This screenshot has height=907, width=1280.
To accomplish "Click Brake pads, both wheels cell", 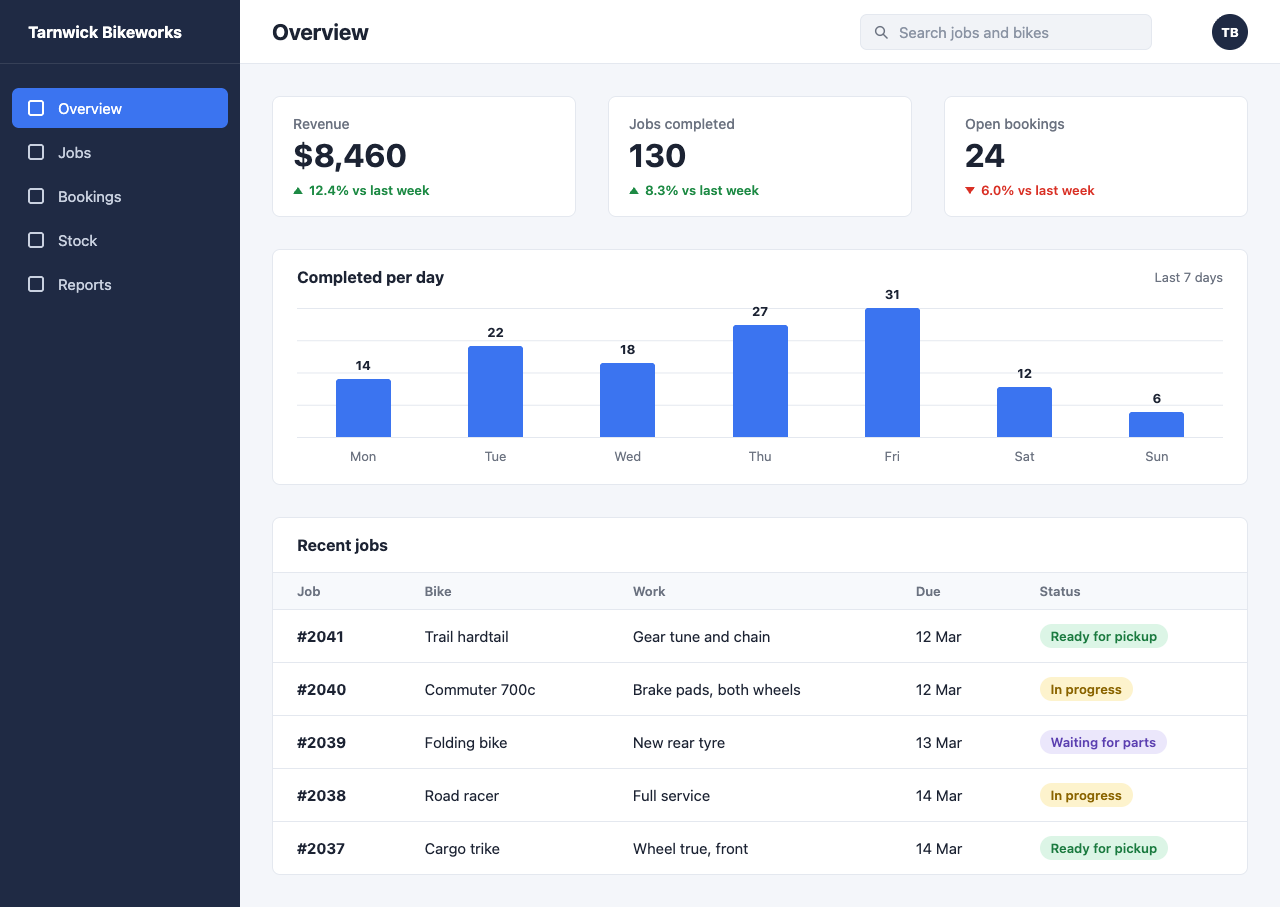I will tap(717, 690).
